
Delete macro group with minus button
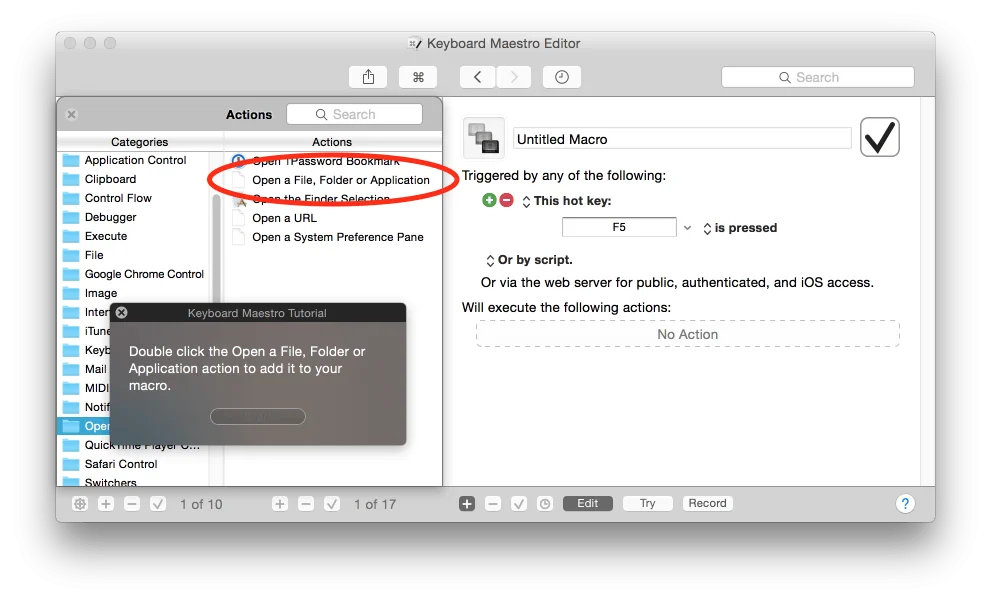pos(131,504)
